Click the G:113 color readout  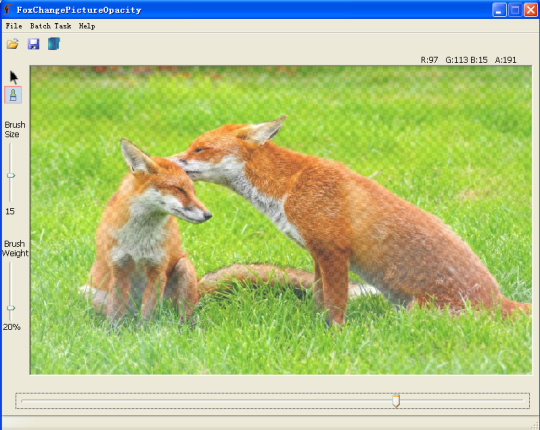click(457, 60)
